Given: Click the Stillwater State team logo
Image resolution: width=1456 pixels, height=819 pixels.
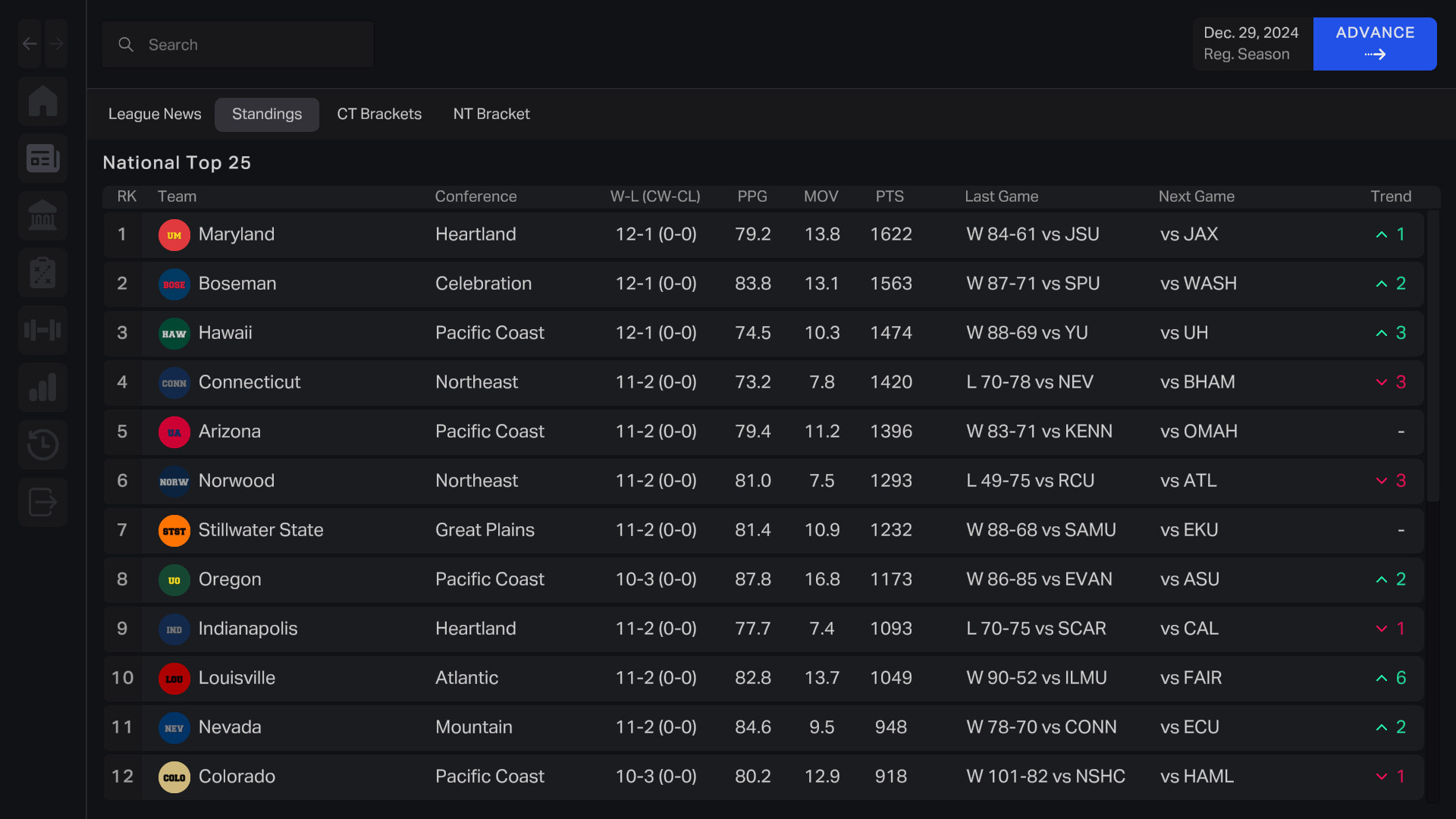Looking at the screenshot, I should tap(174, 531).
